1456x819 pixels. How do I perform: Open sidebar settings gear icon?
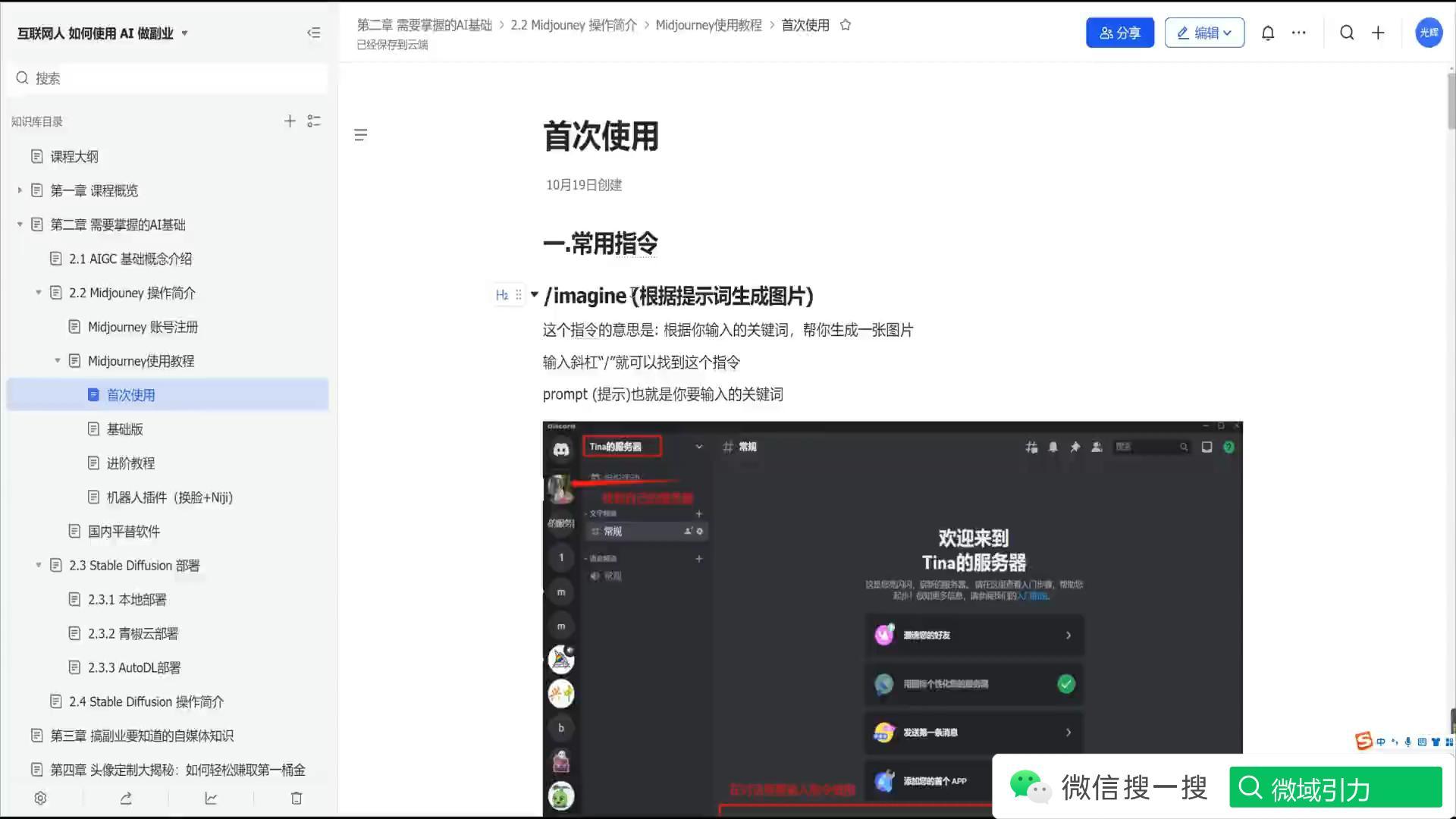tap(41, 799)
